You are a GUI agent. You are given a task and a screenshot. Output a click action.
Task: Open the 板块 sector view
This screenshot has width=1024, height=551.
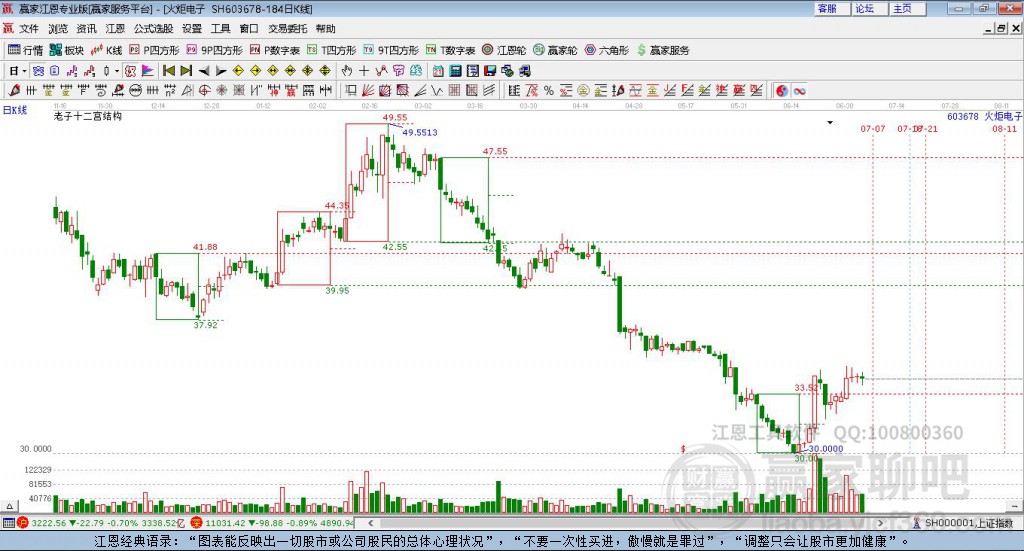click(67, 50)
